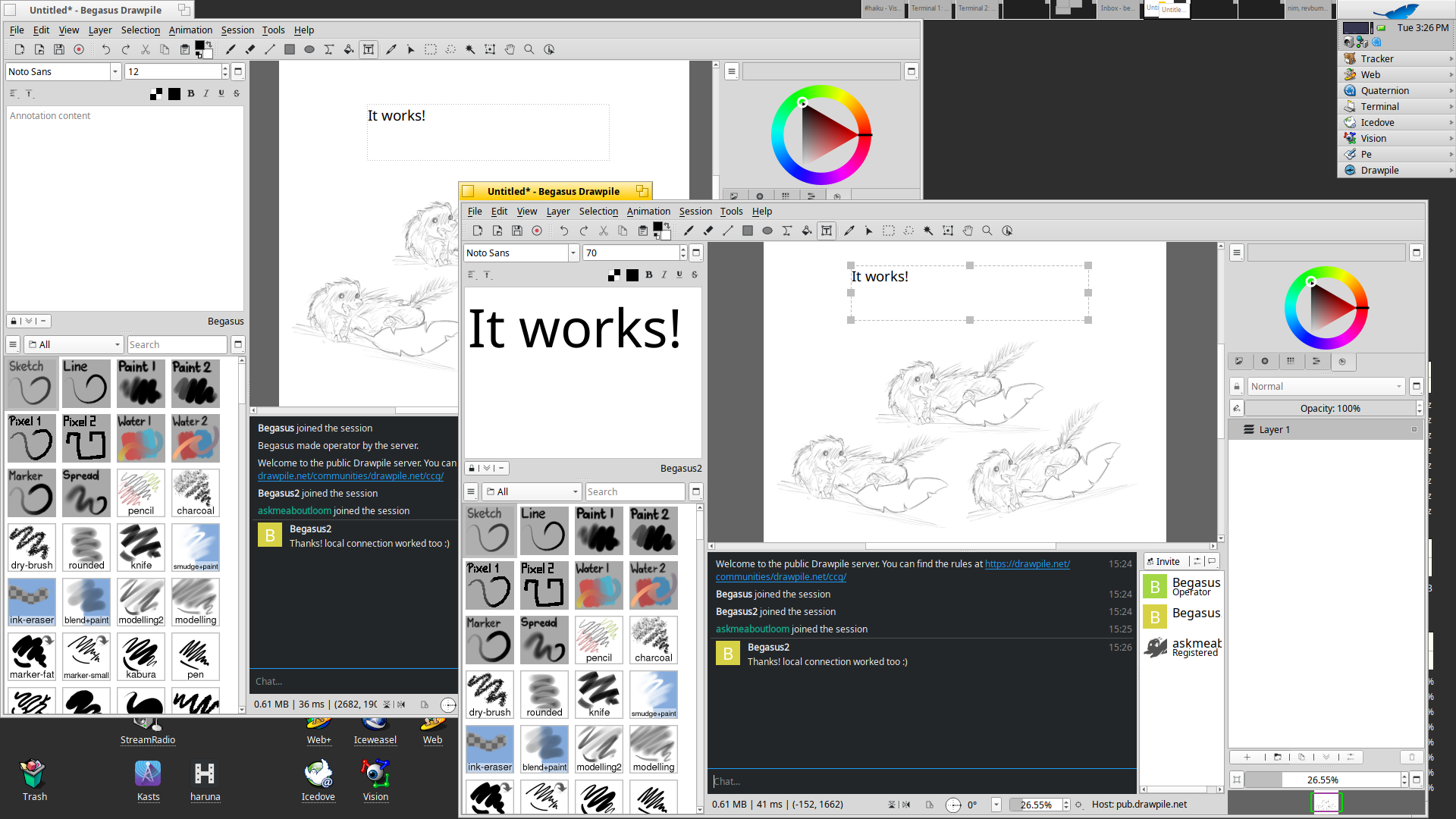Open brush panel hamburger menu in front window

pos(471,492)
